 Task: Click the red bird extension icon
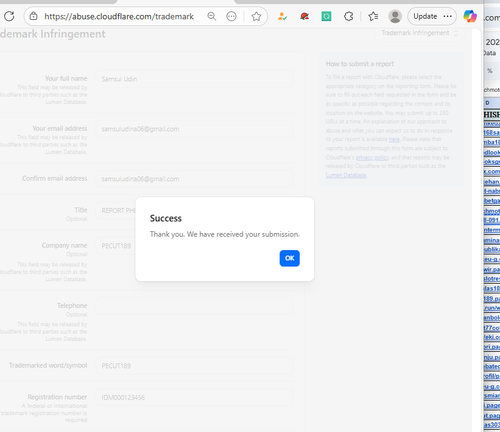(x=304, y=16)
